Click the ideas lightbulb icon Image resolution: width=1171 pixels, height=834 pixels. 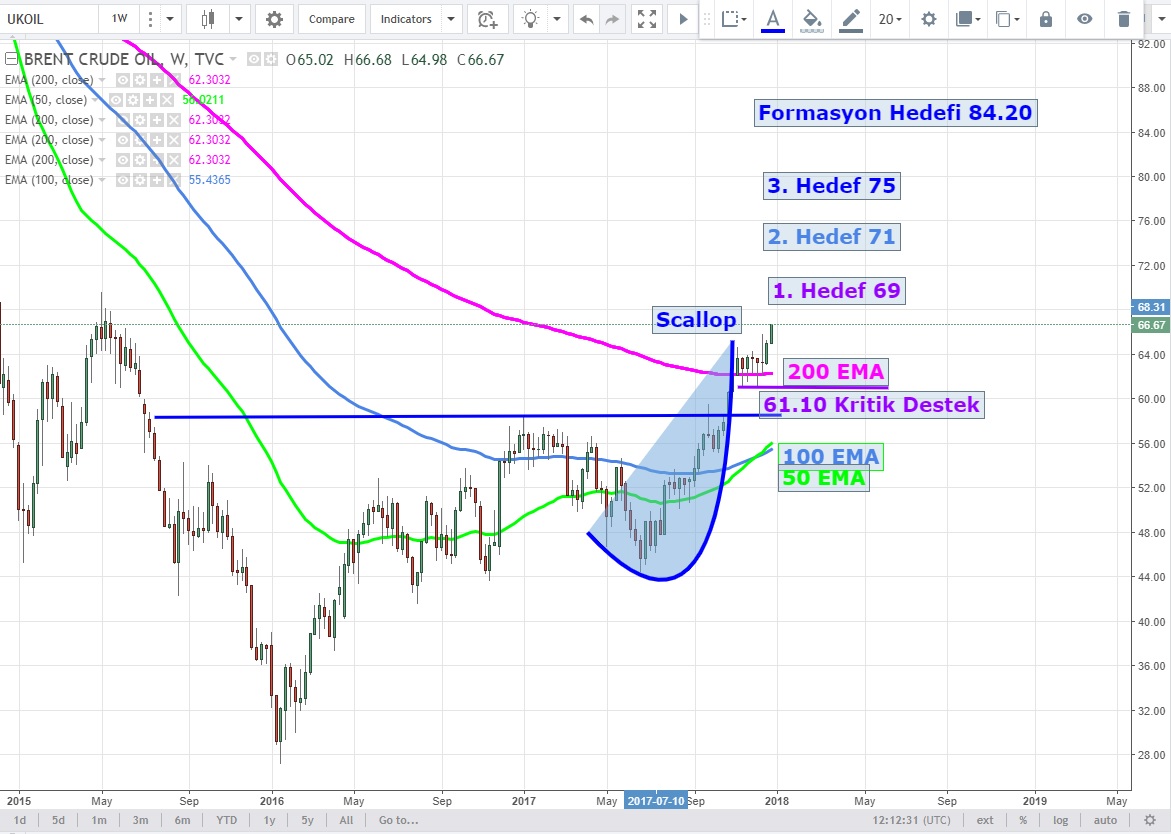(x=531, y=19)
